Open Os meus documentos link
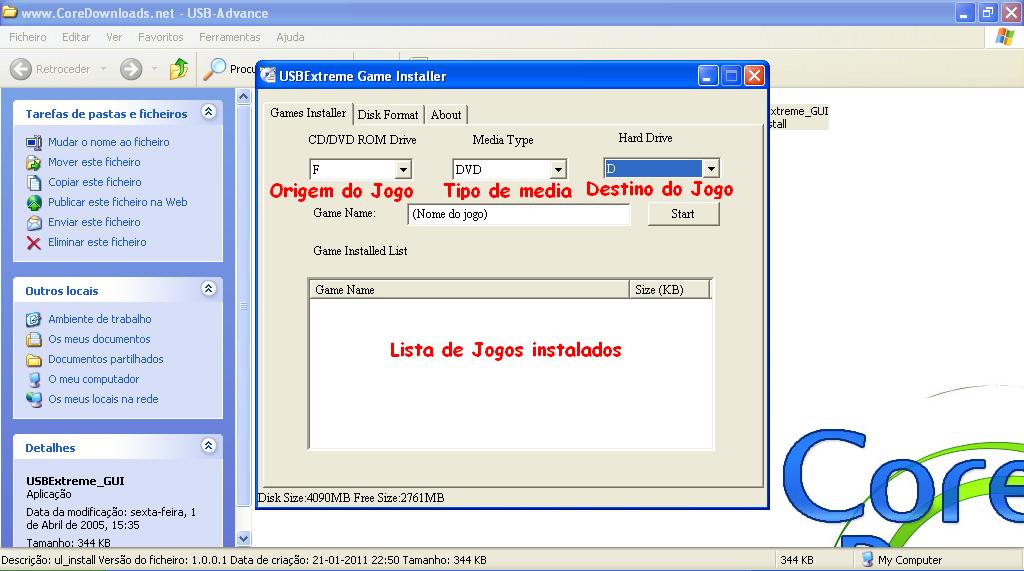This screenshot has width=1024, height=571. (x=99, y=339)
